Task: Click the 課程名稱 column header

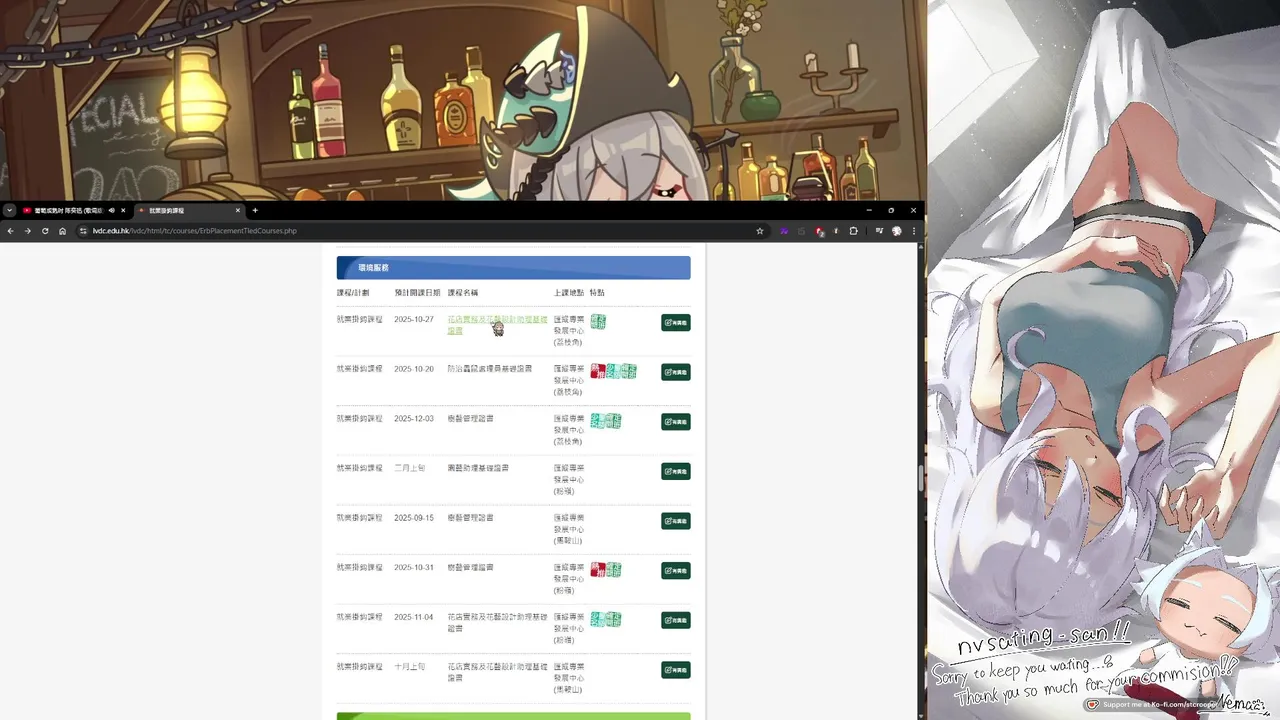Action: click(463, 293)
